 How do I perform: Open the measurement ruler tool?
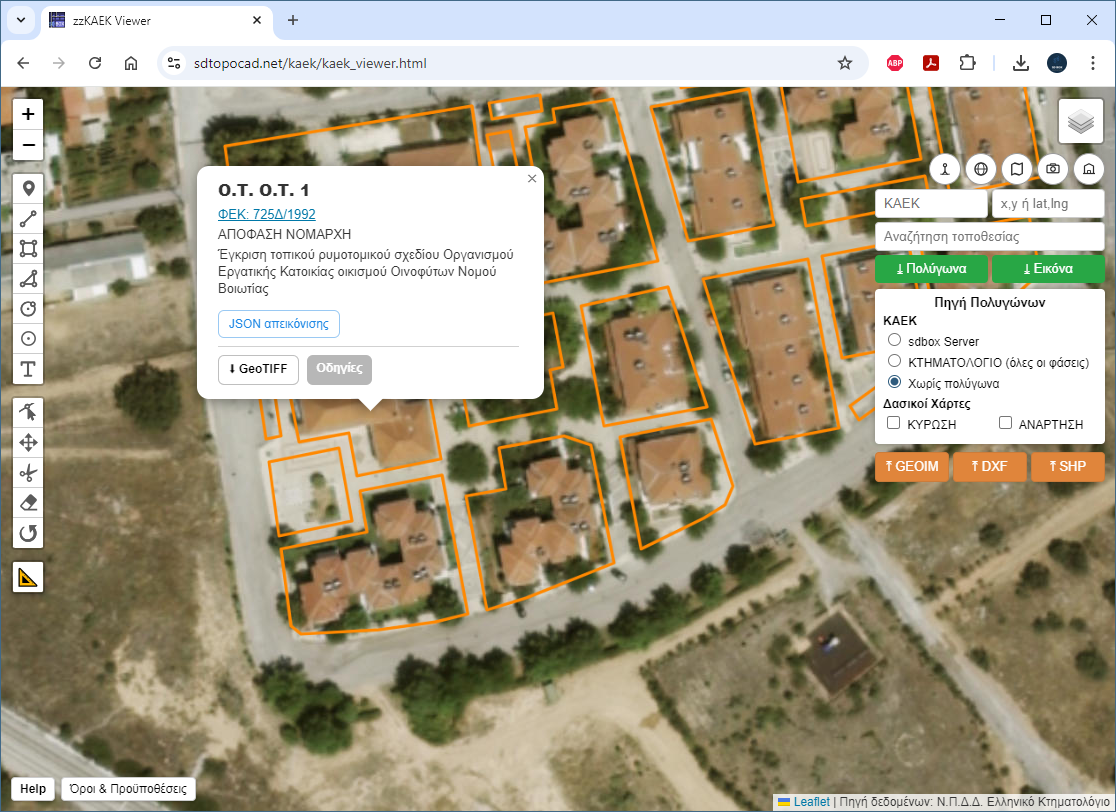(28, 577)
